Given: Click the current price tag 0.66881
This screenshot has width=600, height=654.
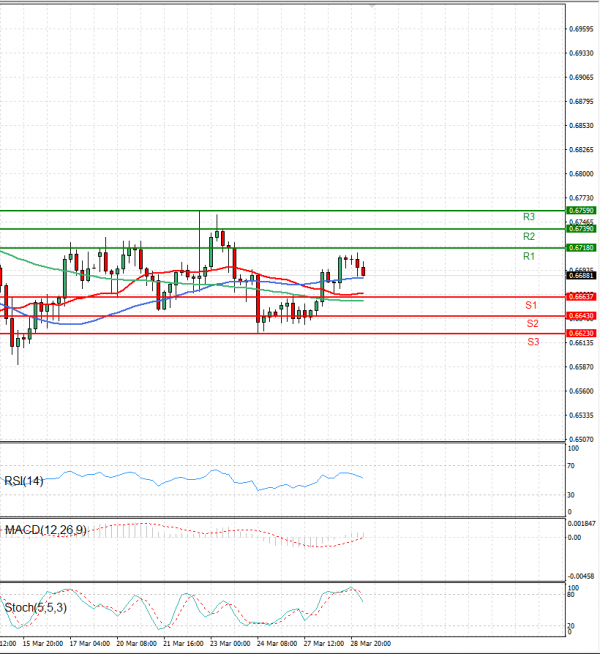Looking at the screenshot, I should click(x=581, y=275).
